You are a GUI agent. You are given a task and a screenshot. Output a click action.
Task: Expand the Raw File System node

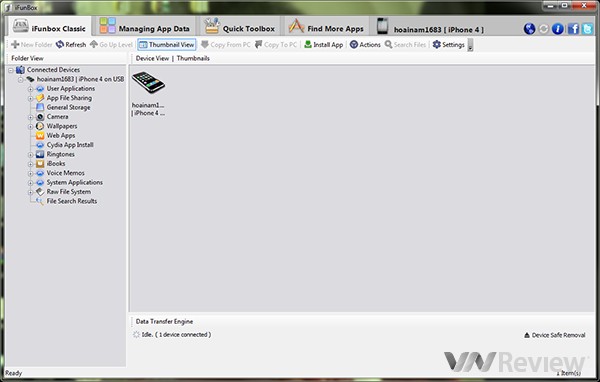[30, 192]
